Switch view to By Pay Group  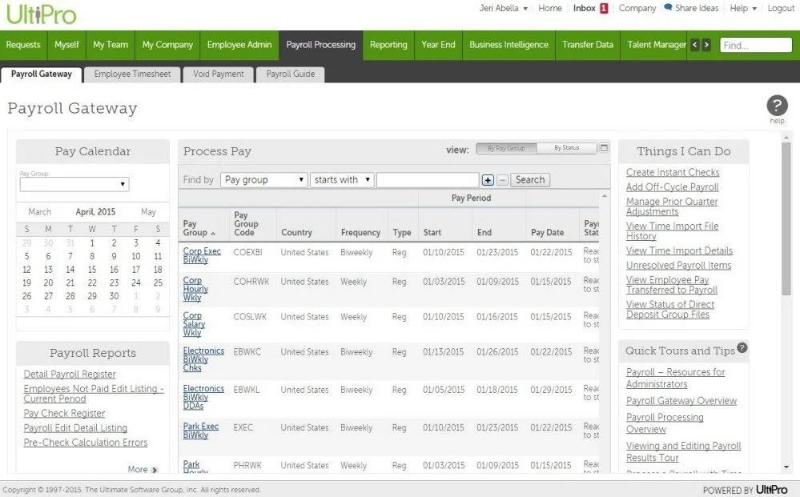[506, 148]
